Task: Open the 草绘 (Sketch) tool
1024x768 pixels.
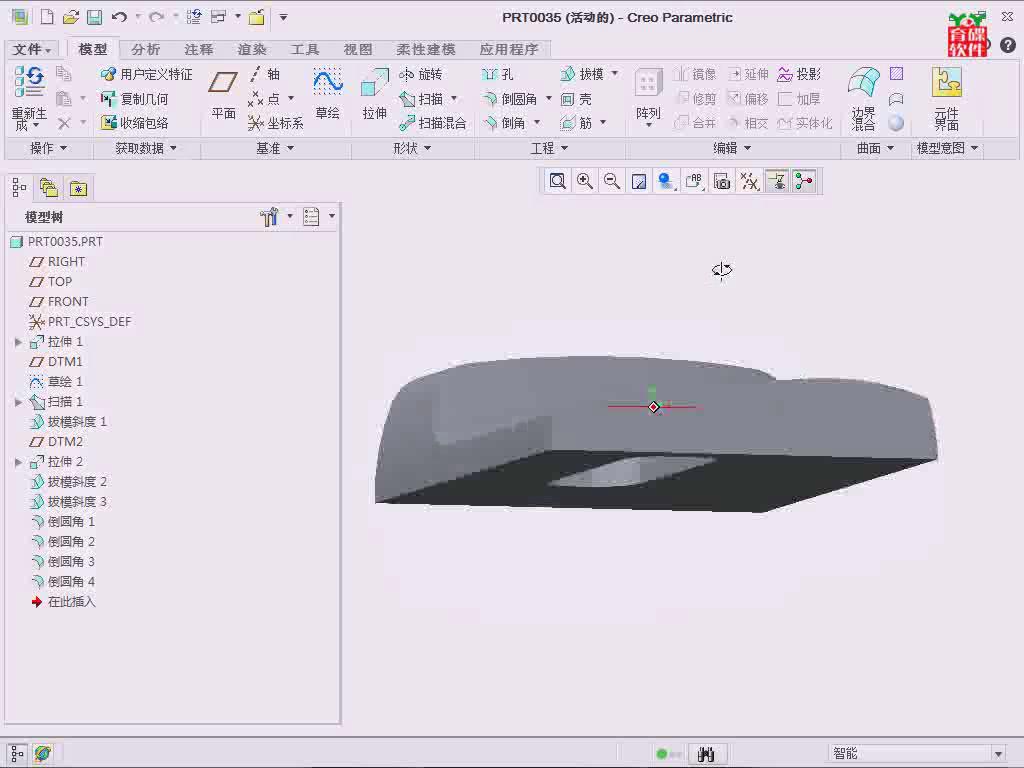Action: click(327, 94)
